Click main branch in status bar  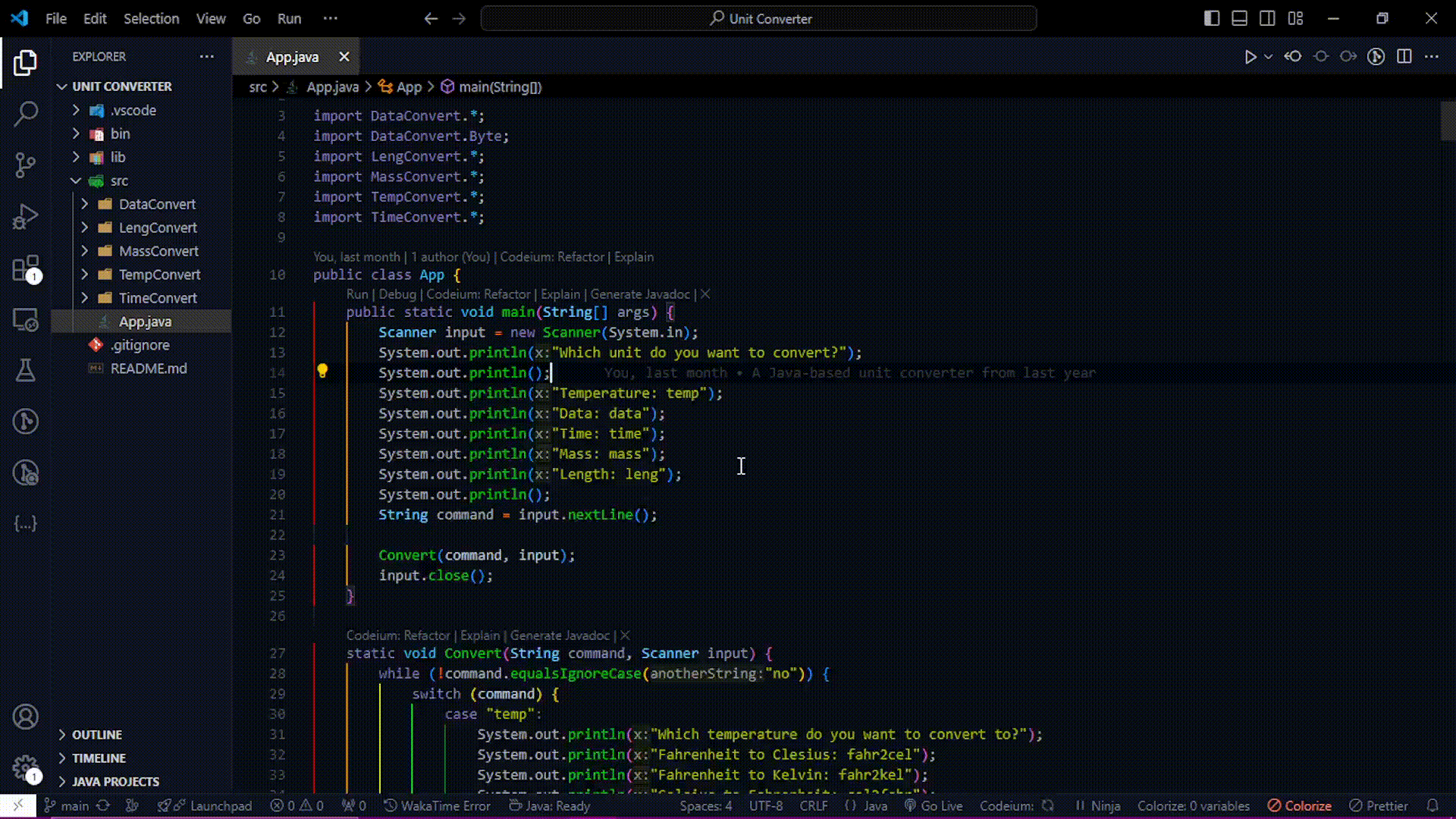tap(67, 805)
